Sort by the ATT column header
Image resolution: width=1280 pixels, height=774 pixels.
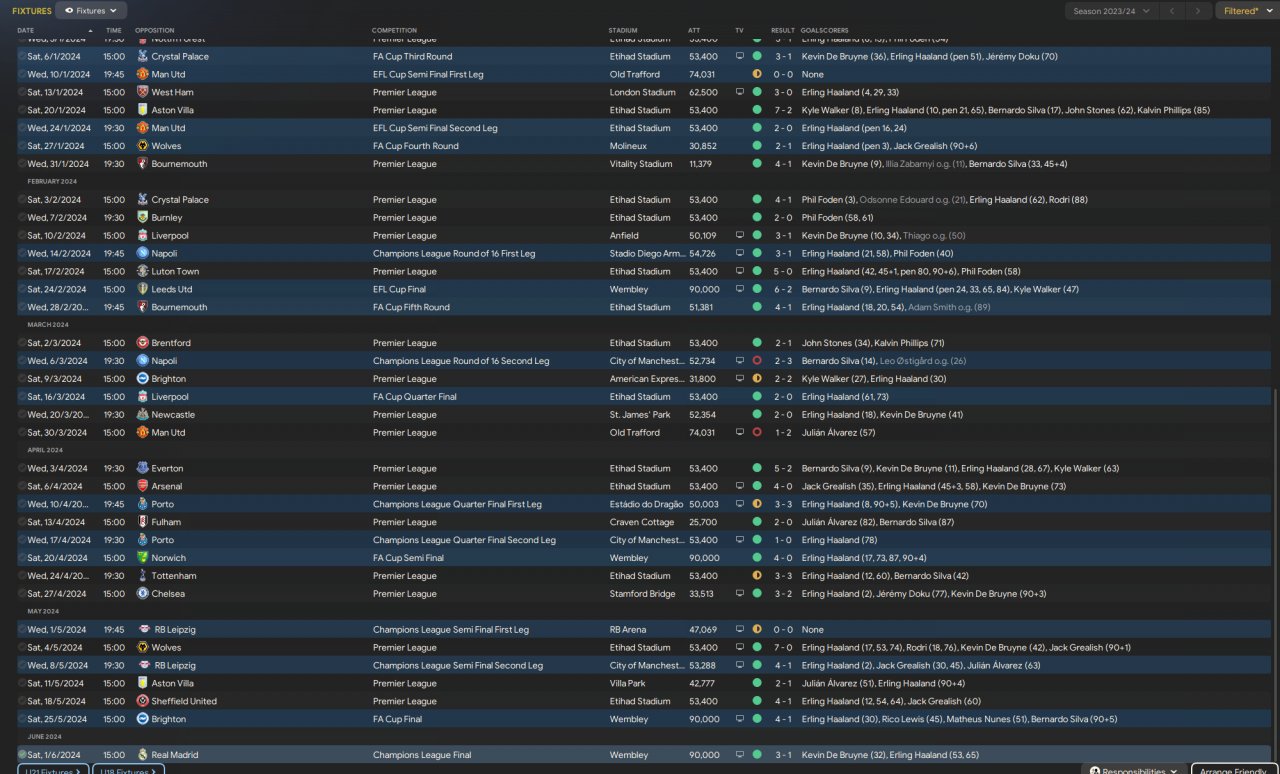694,31
